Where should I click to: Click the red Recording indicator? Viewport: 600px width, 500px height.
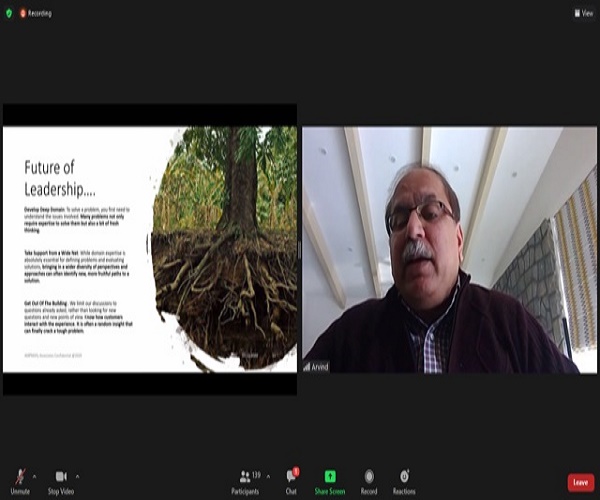click(x=36, y=13)
